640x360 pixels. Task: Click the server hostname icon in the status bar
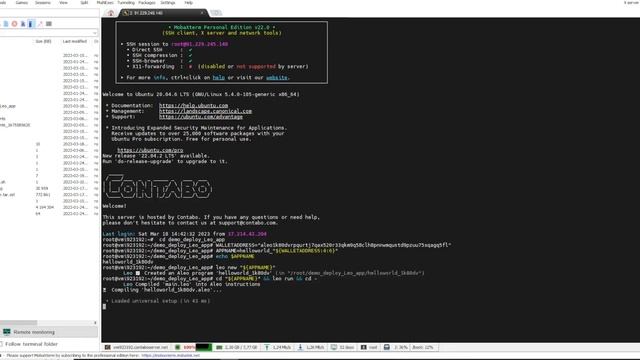[107, 347]
